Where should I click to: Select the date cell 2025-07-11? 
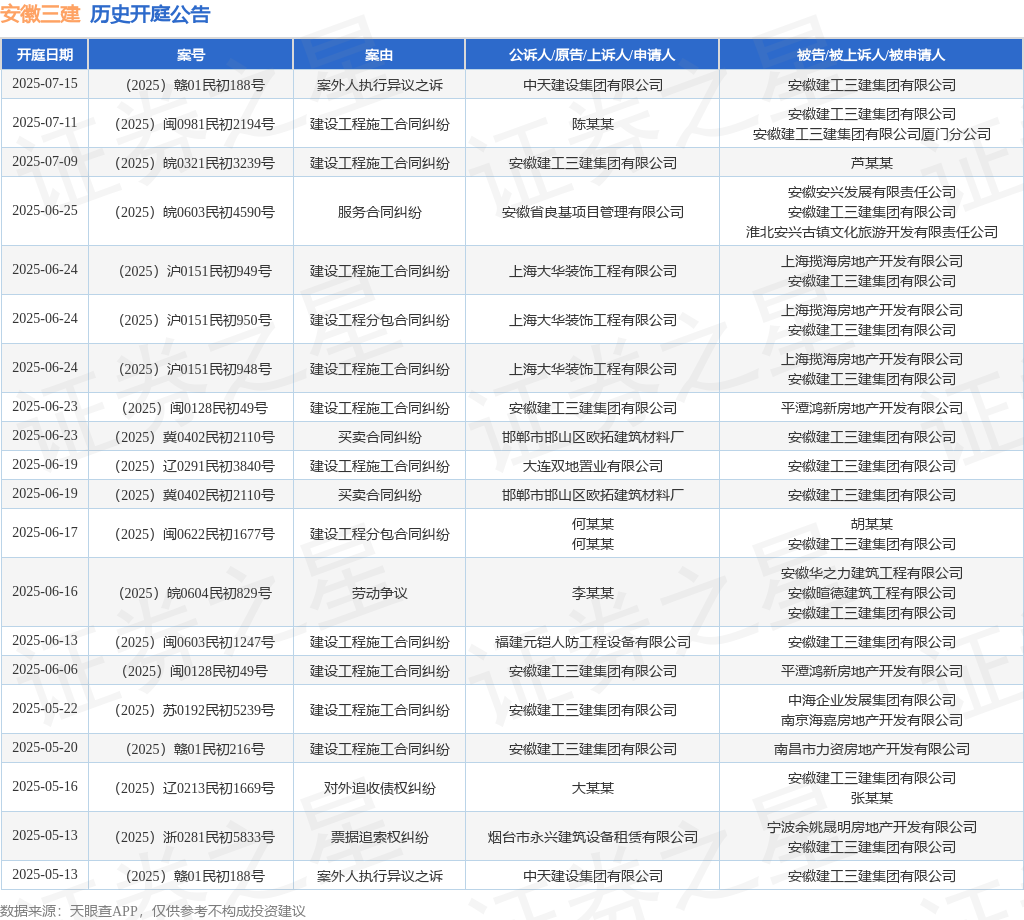pos(44,123)
